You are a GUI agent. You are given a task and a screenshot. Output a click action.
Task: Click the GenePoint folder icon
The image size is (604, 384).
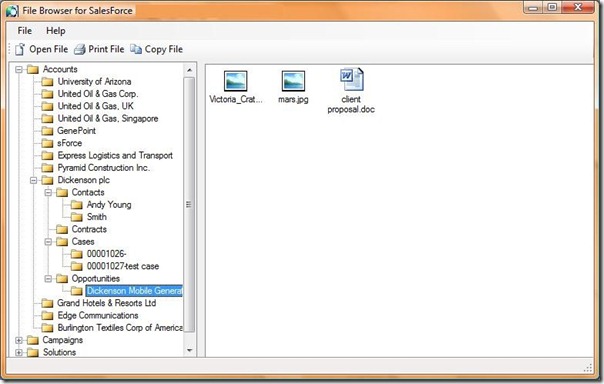[x=47, y=131]
